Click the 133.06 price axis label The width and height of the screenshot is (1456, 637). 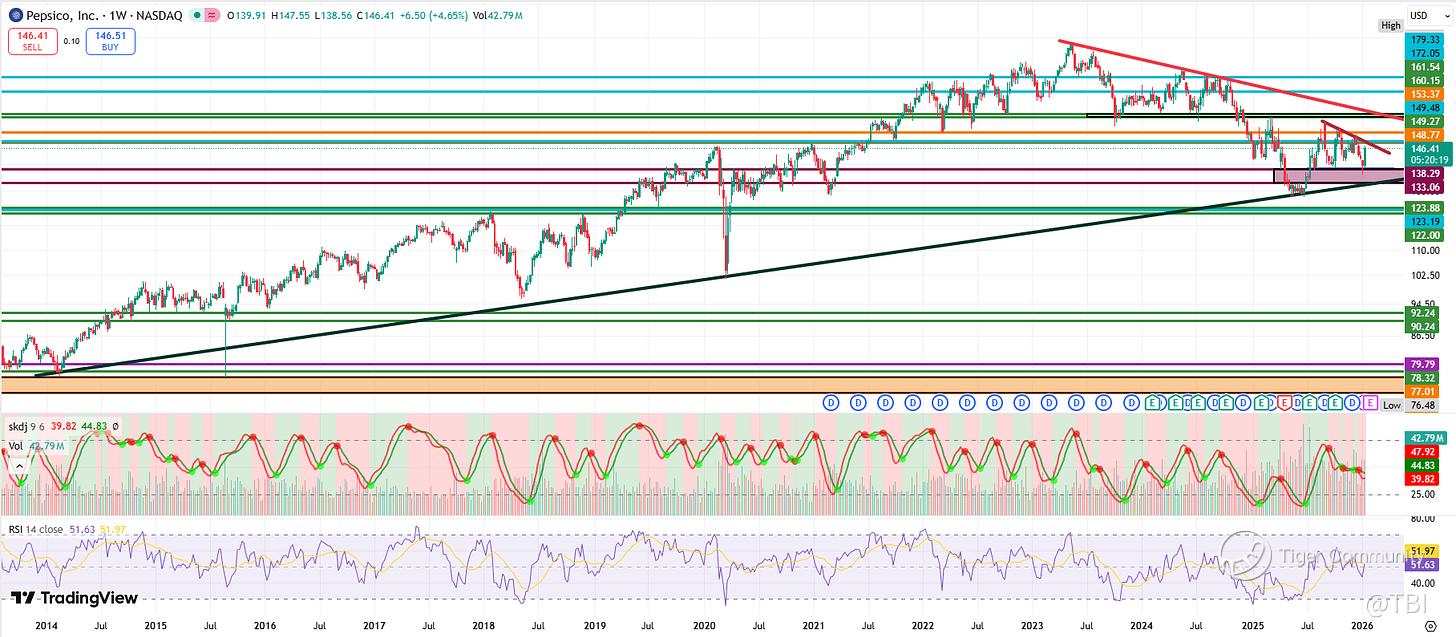click(x=1424, y=187)
